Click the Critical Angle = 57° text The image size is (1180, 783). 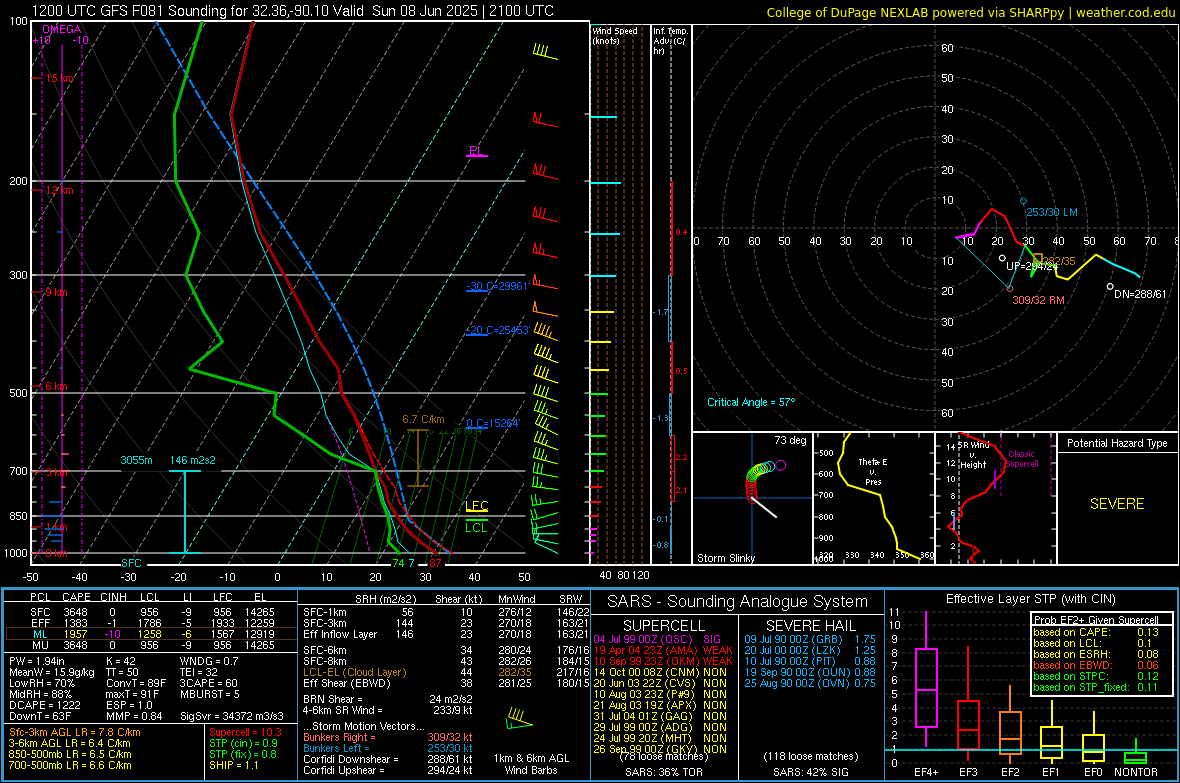click(x=750, y=402)
